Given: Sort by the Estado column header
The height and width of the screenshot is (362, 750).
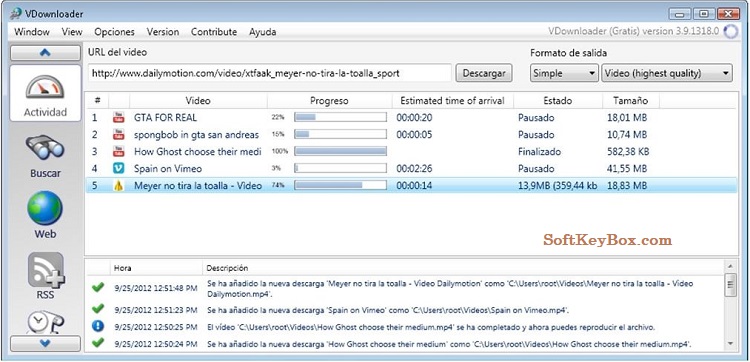Looking at the screenshot, I should click(x=557, y=100).
